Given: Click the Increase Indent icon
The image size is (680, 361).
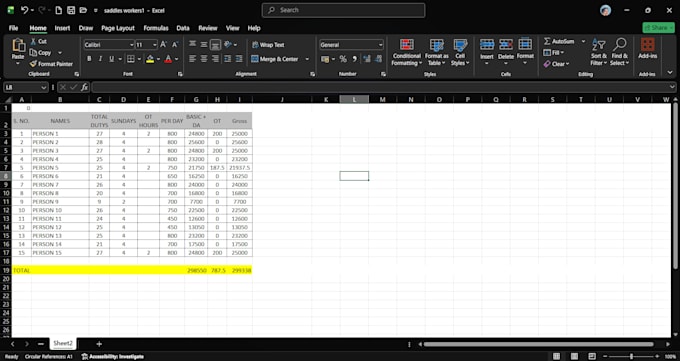Looking at the screenshot, I should (239, 59).
